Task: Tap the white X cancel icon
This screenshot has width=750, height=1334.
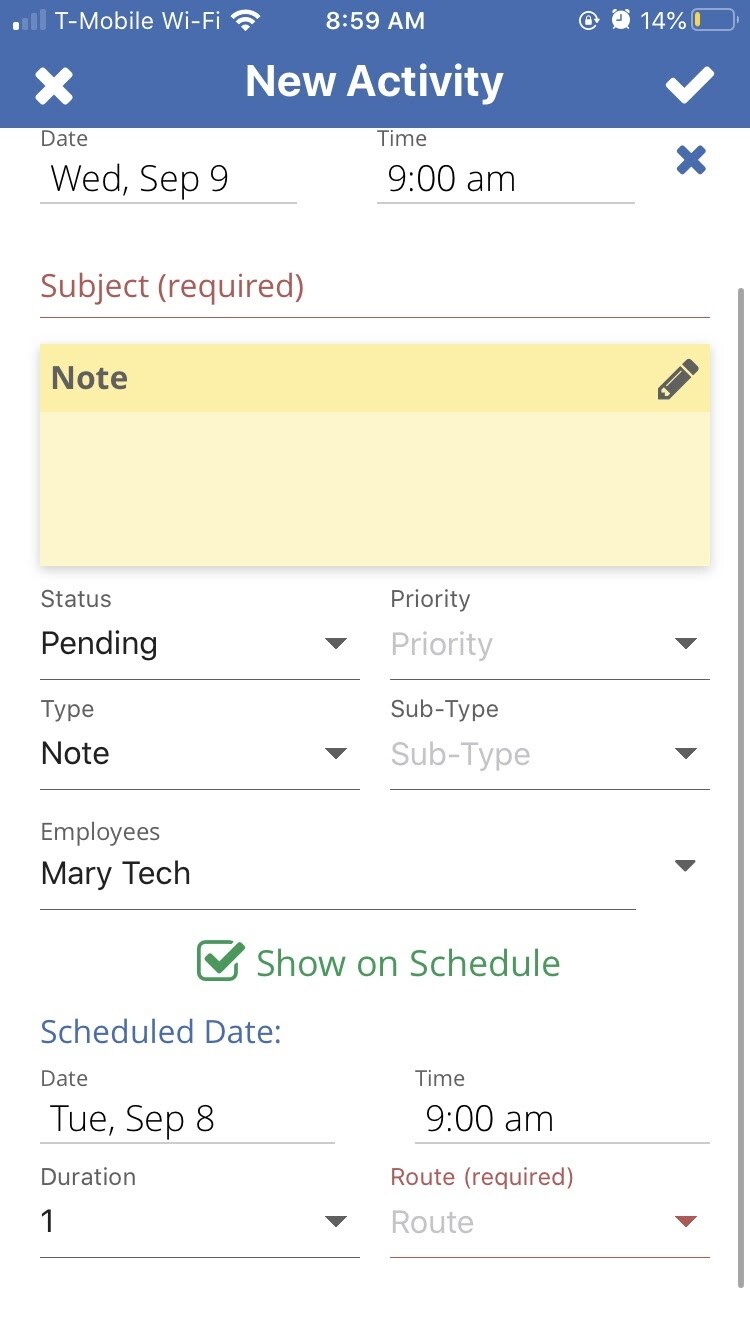Action: click(x=54, y=86)
